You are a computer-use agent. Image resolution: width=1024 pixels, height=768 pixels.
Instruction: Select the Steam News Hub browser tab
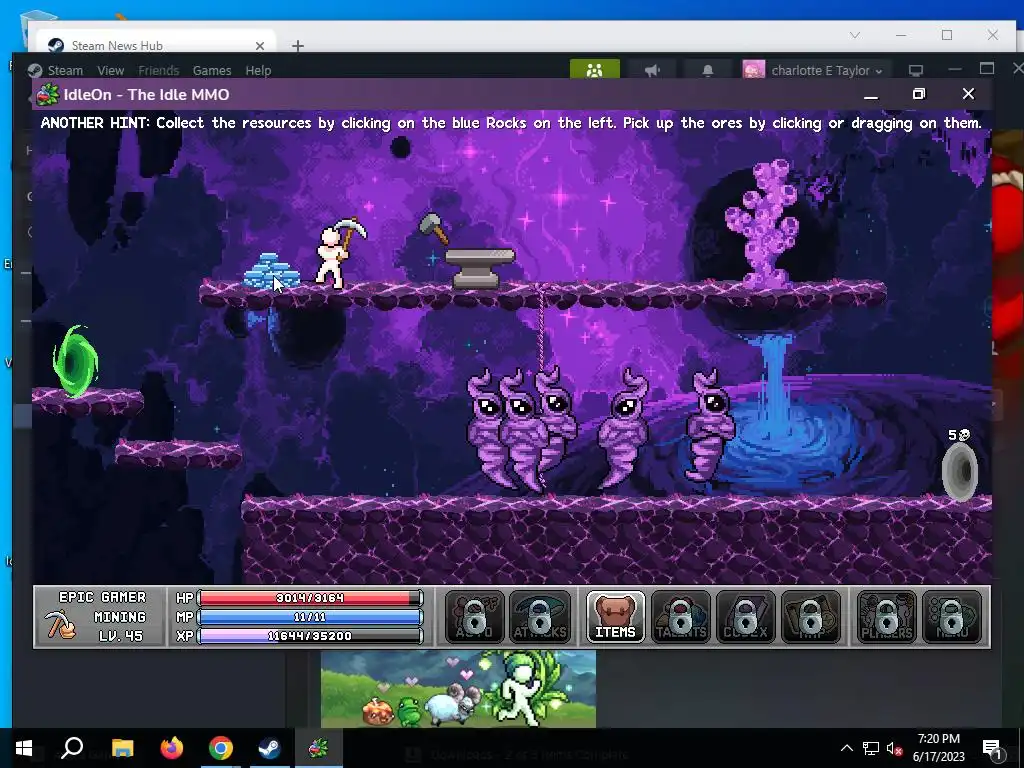tap(155, 43)
